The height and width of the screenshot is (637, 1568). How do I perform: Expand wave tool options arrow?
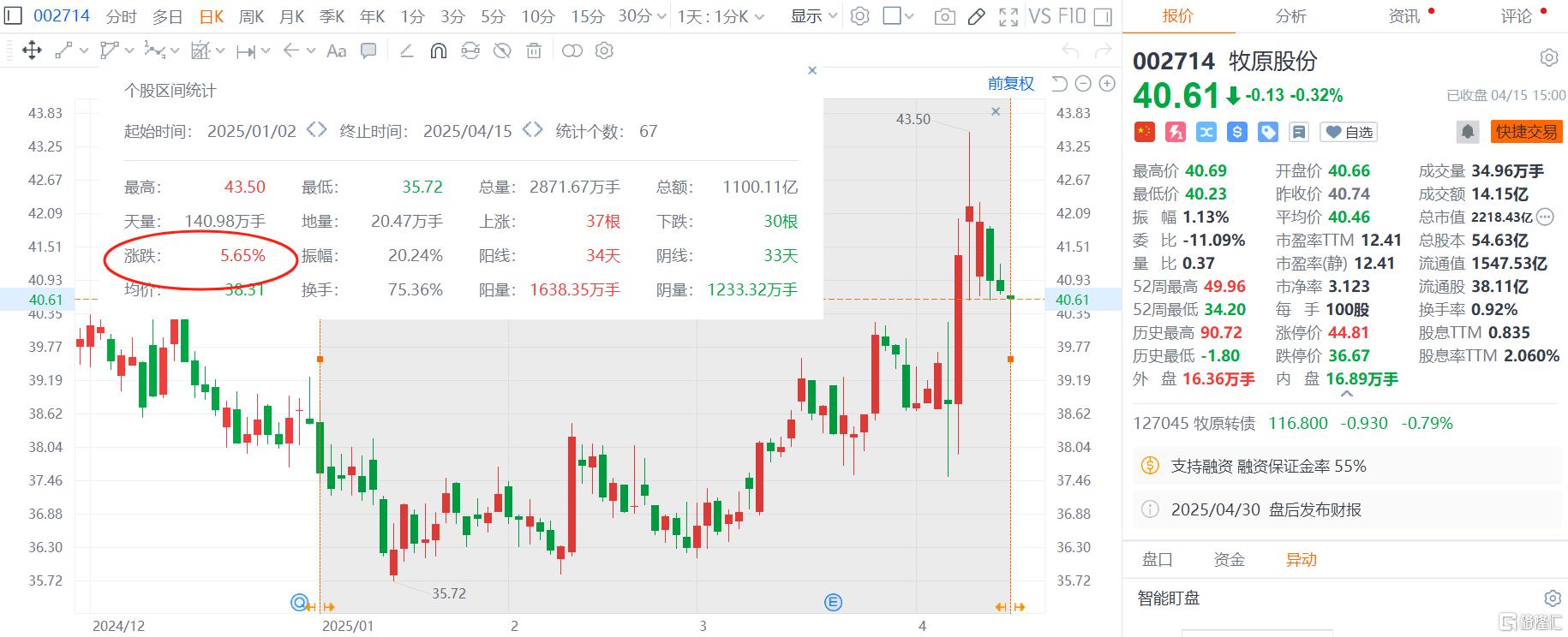click(175, 51)
